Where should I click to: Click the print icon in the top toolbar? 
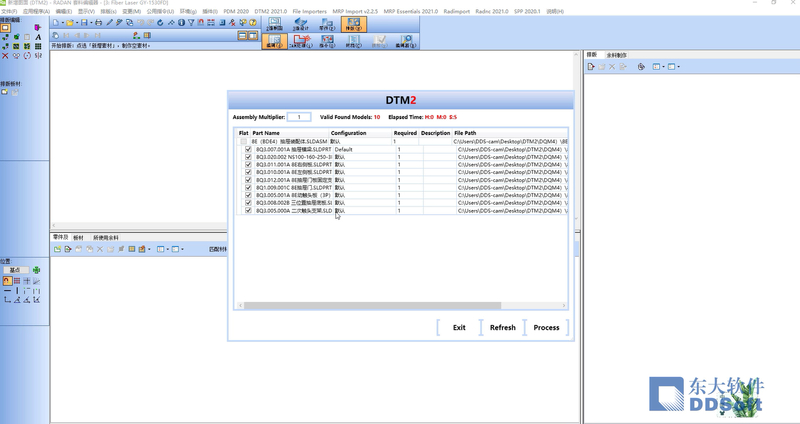coord(98,22)
